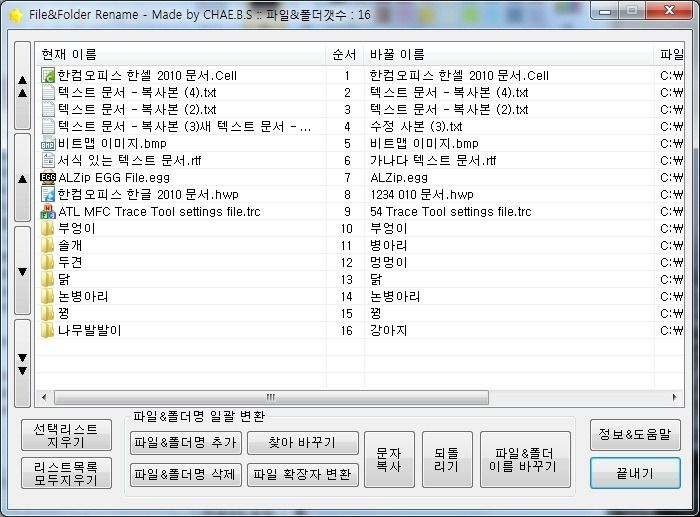Click the move-down single arrow button
Image resolution: width=700 pixels, height=517 pixels.
pos(22,271)
